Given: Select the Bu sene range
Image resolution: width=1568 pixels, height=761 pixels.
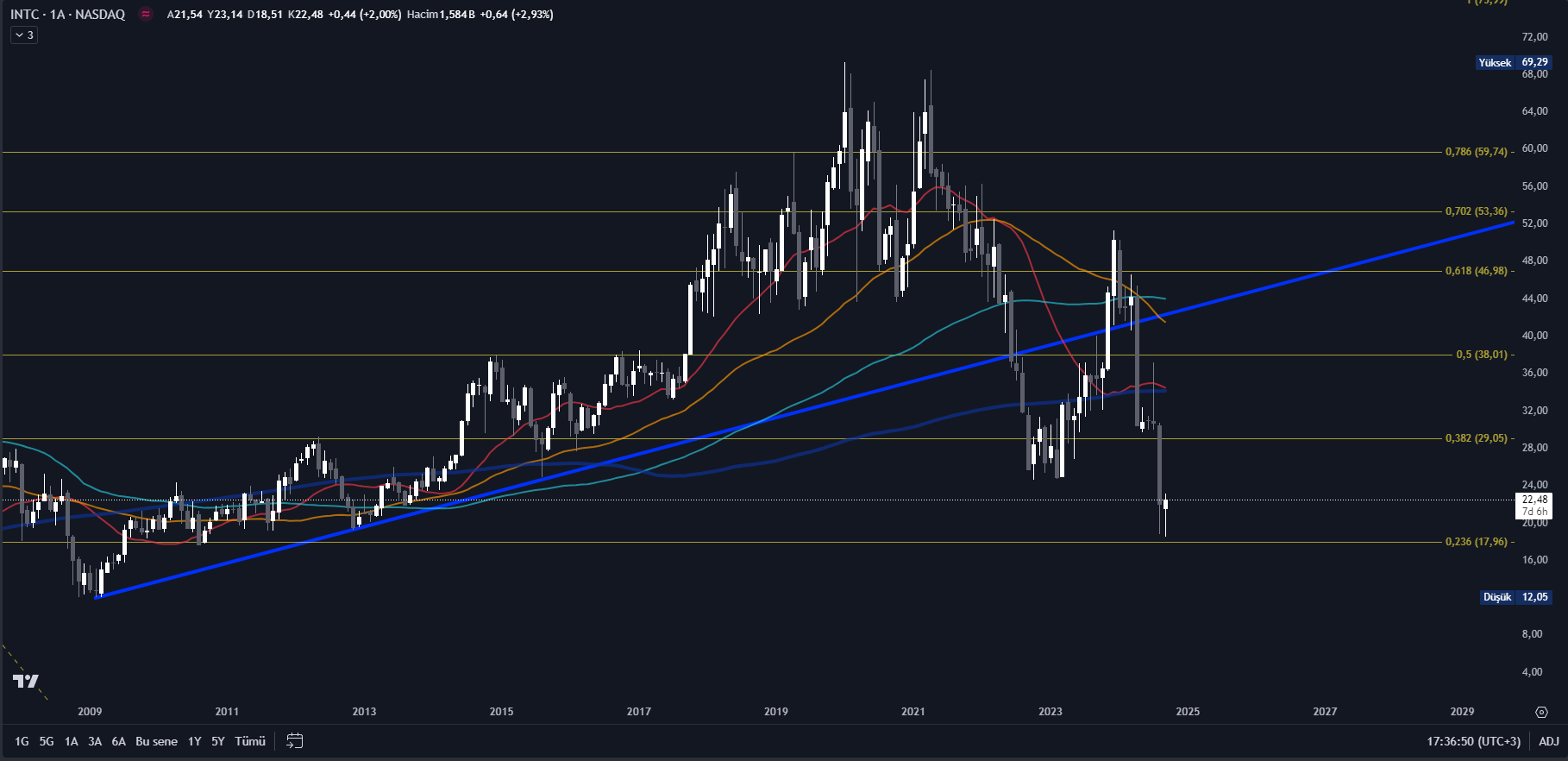Looking at the screenshot, I should pyautogui.click(x=156, y=741).
